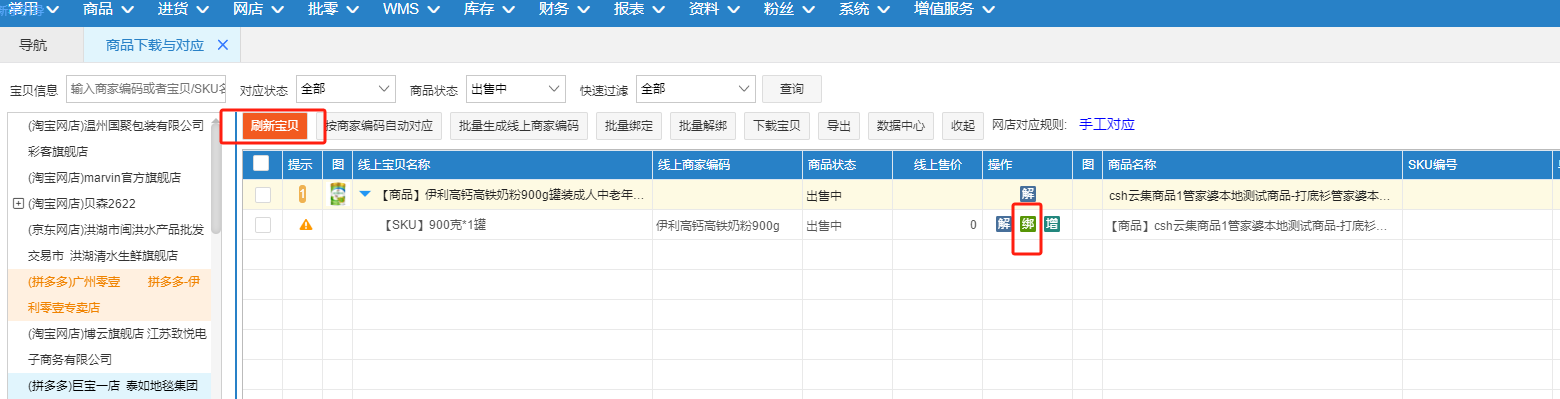This screenshot has width=1560, height=399.
Task: Click the orange number 1 hint badge
Action: (302, 194)
